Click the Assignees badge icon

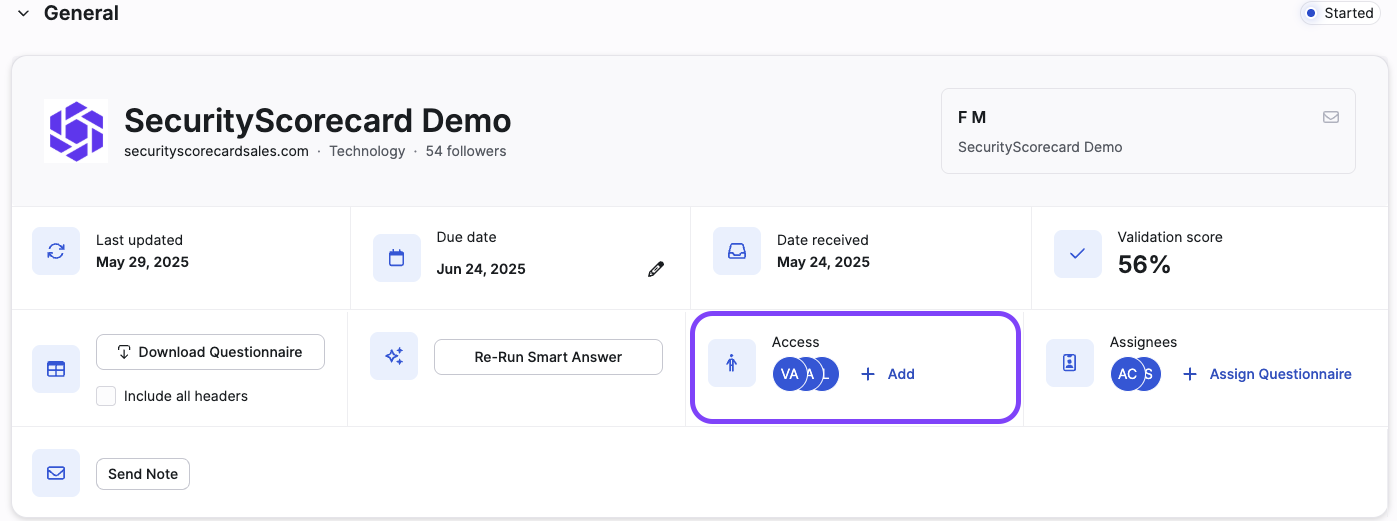click(1070, 363)
